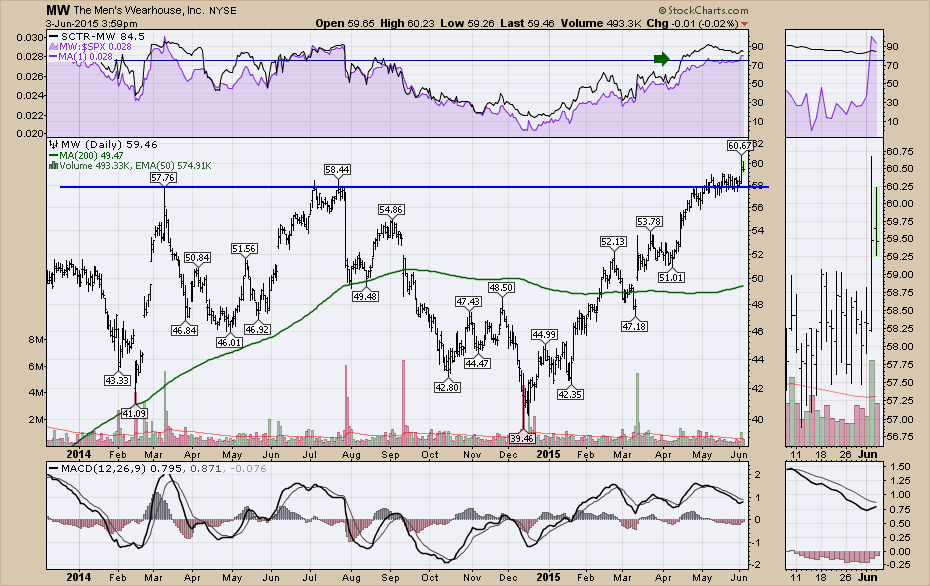The image size is (930, 586).
Task: Click the green arrow on SCTR panel
Action: click(x=661, y=58)
